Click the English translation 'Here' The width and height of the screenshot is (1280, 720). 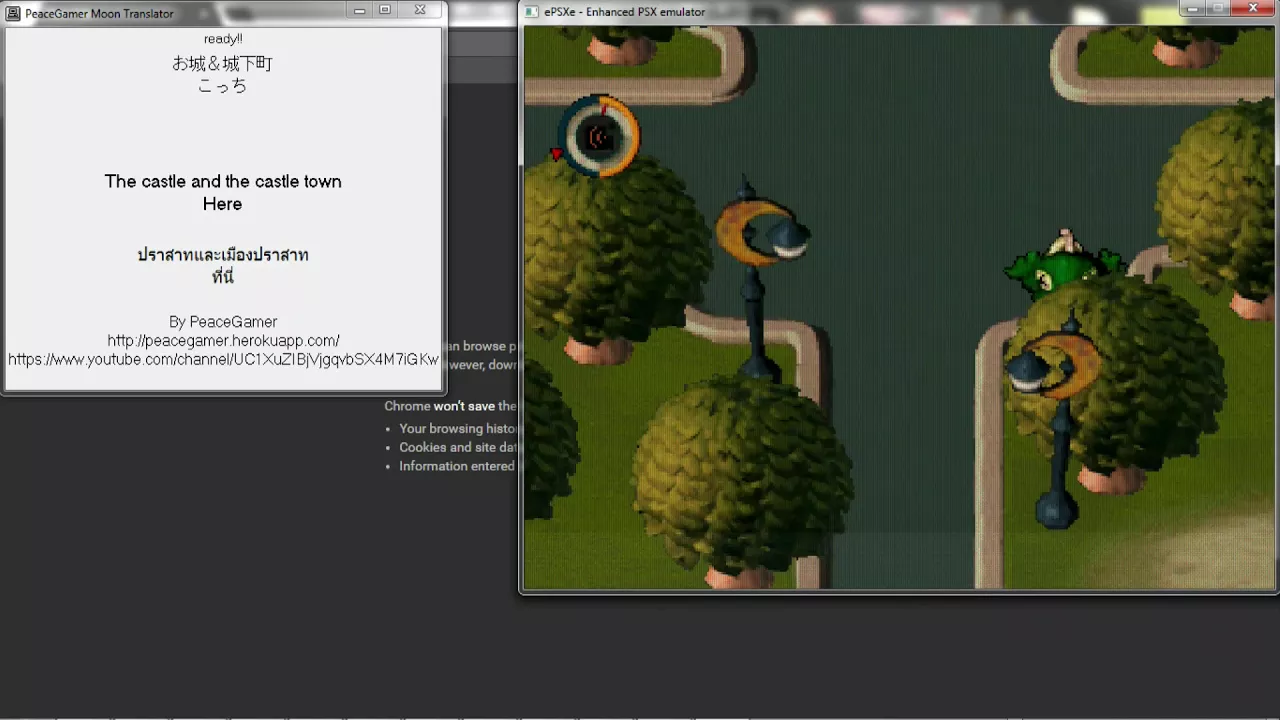222,204
